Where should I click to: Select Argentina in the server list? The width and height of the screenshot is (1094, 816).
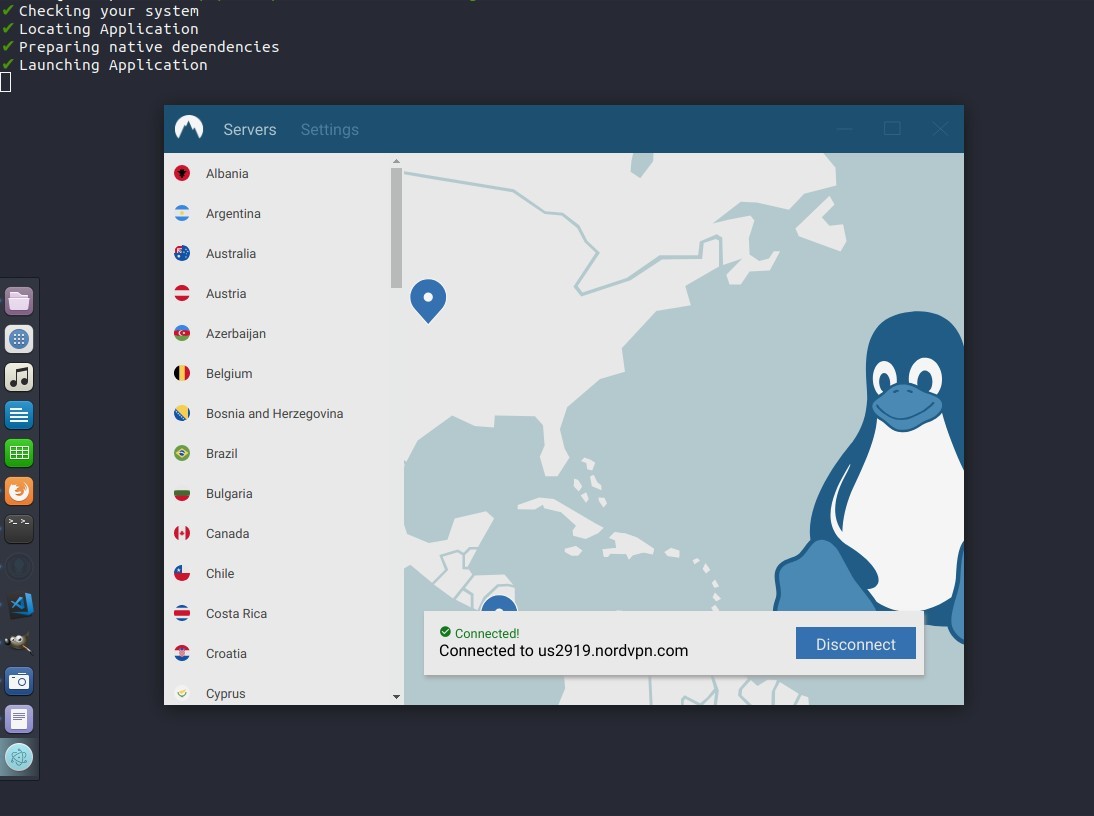277,213
